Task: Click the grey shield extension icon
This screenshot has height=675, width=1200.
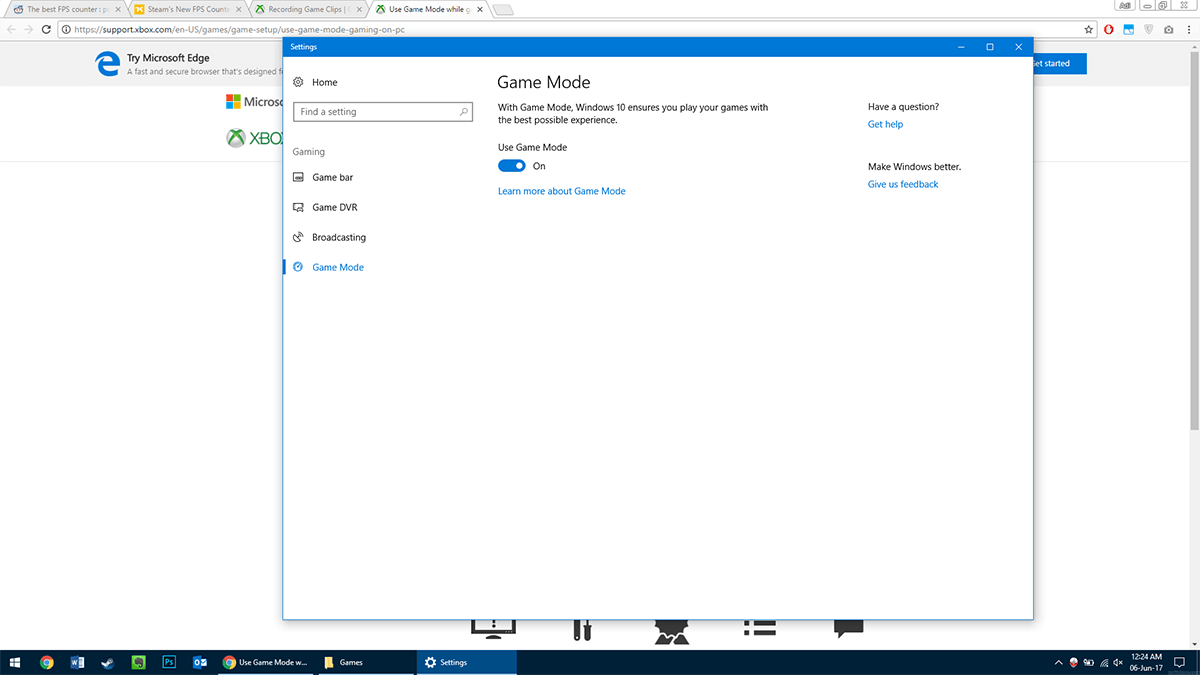Action: tap(1149, 30)
